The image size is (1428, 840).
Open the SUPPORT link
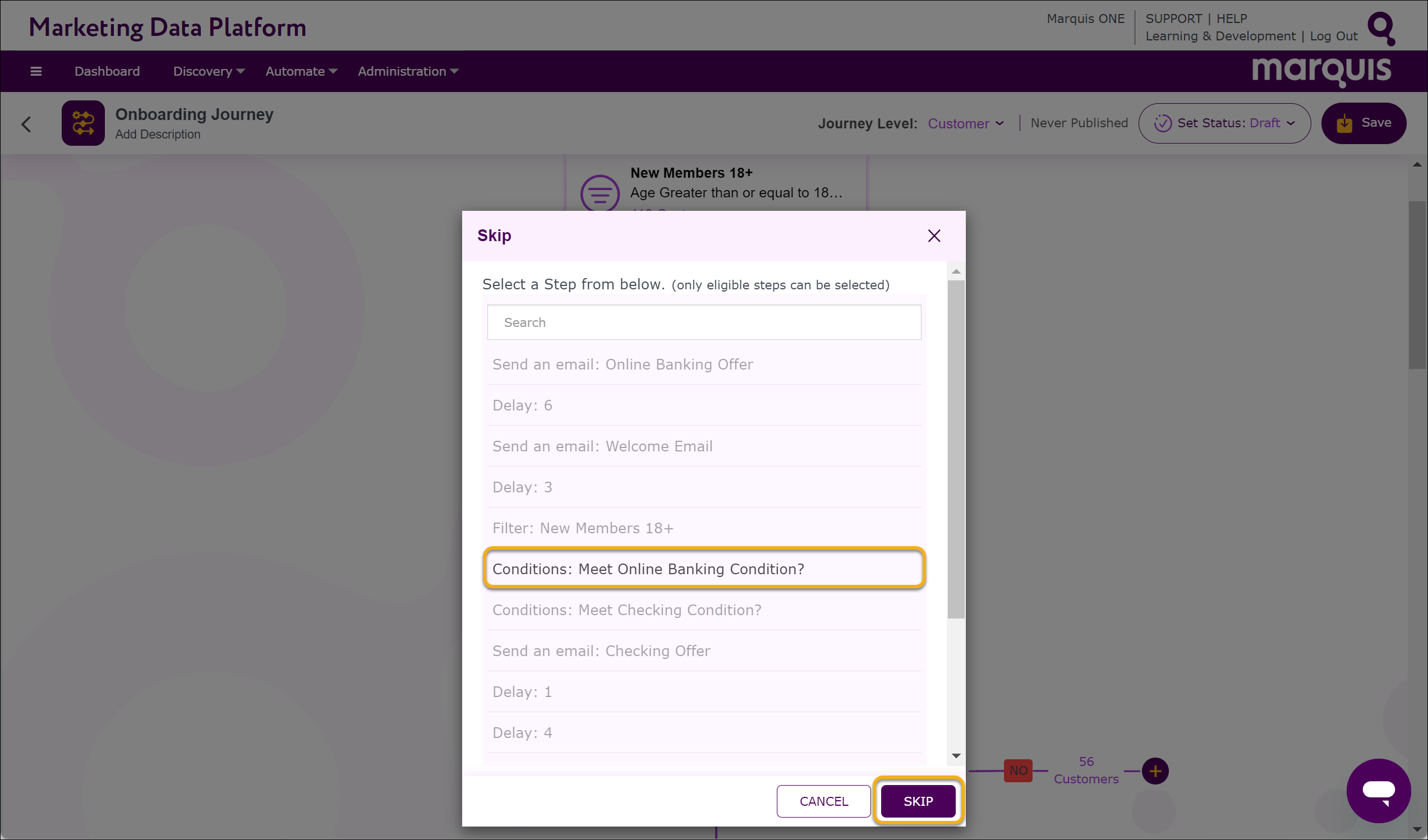1173,19
